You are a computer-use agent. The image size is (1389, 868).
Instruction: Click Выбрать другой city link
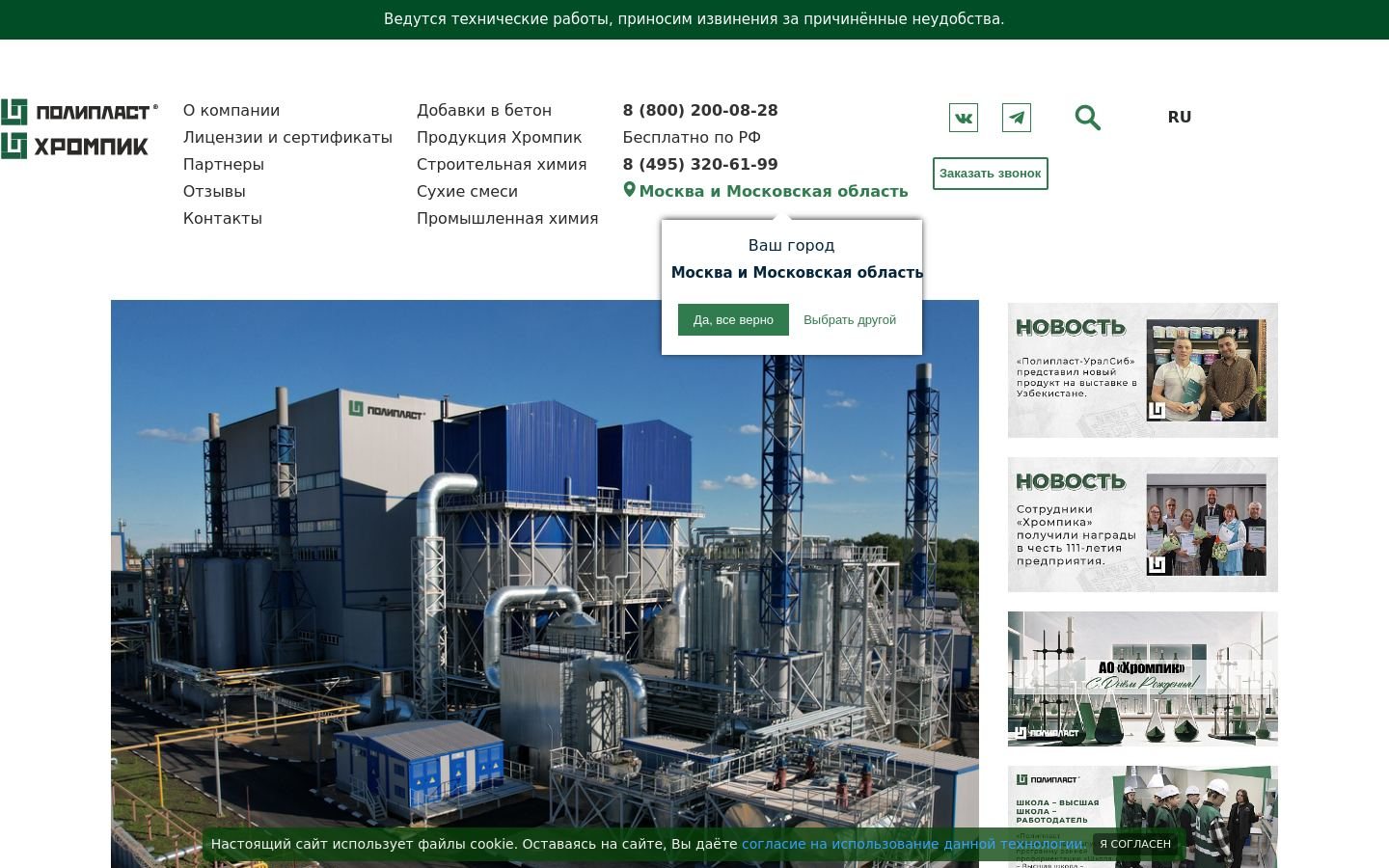pos(850,320)
